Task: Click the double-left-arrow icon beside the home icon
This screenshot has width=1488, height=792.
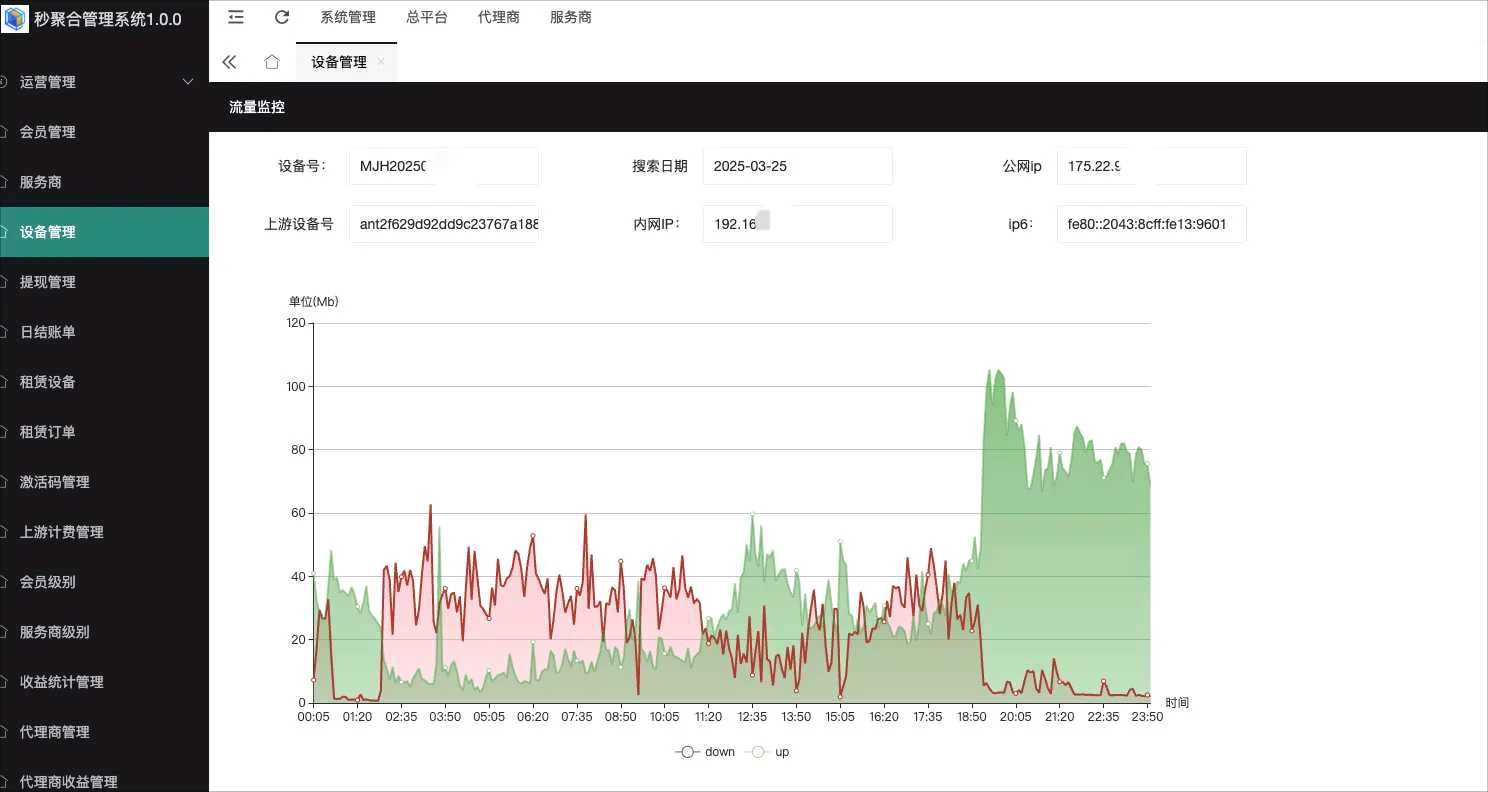Action: (229, 61)
